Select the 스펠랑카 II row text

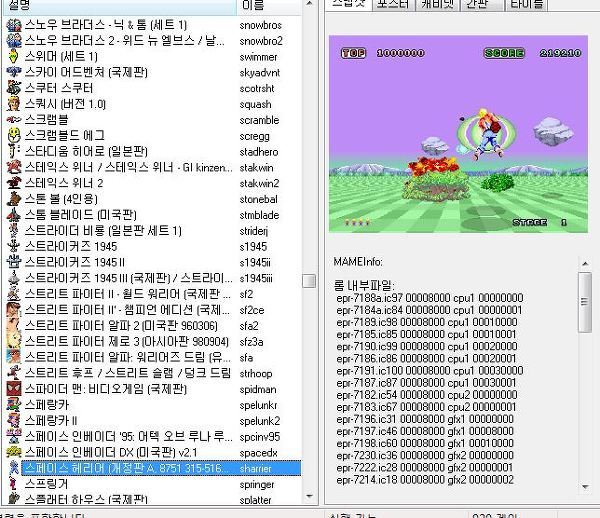51,421
